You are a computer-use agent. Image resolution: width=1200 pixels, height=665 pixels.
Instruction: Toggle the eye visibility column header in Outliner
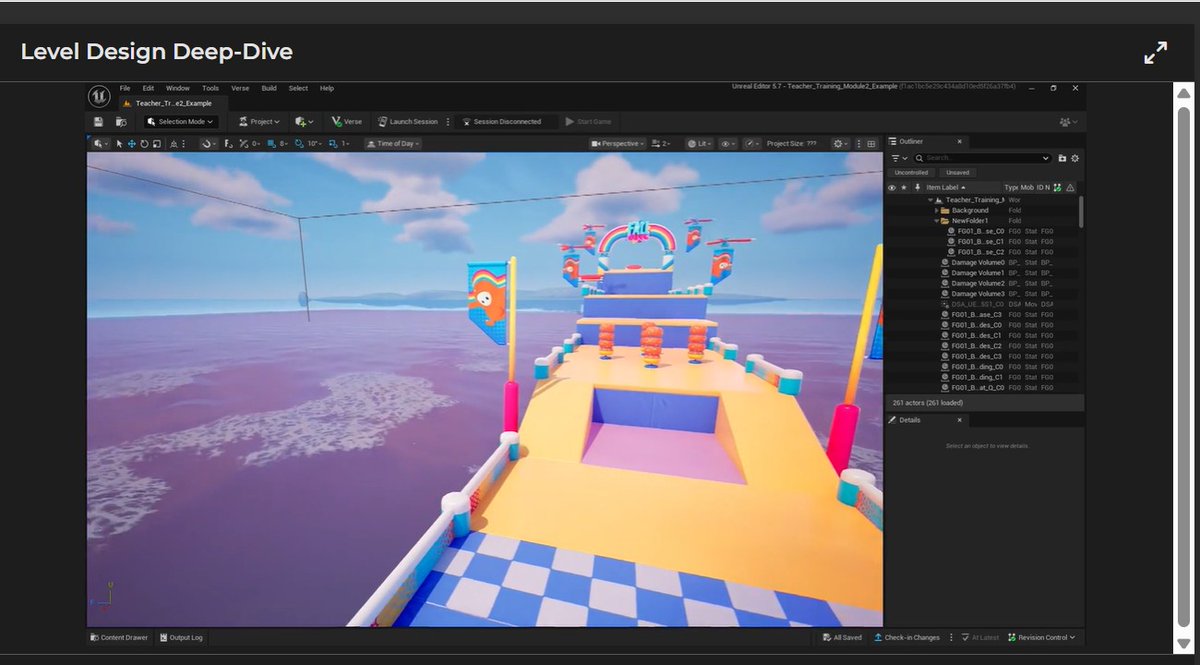pos(892,187)
